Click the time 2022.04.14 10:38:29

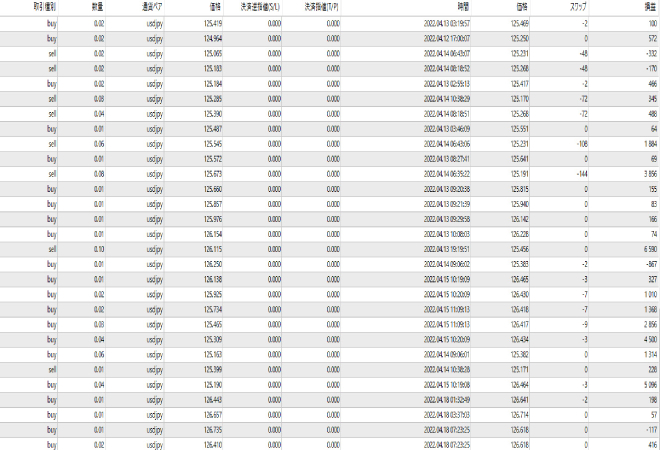[447, 99]
